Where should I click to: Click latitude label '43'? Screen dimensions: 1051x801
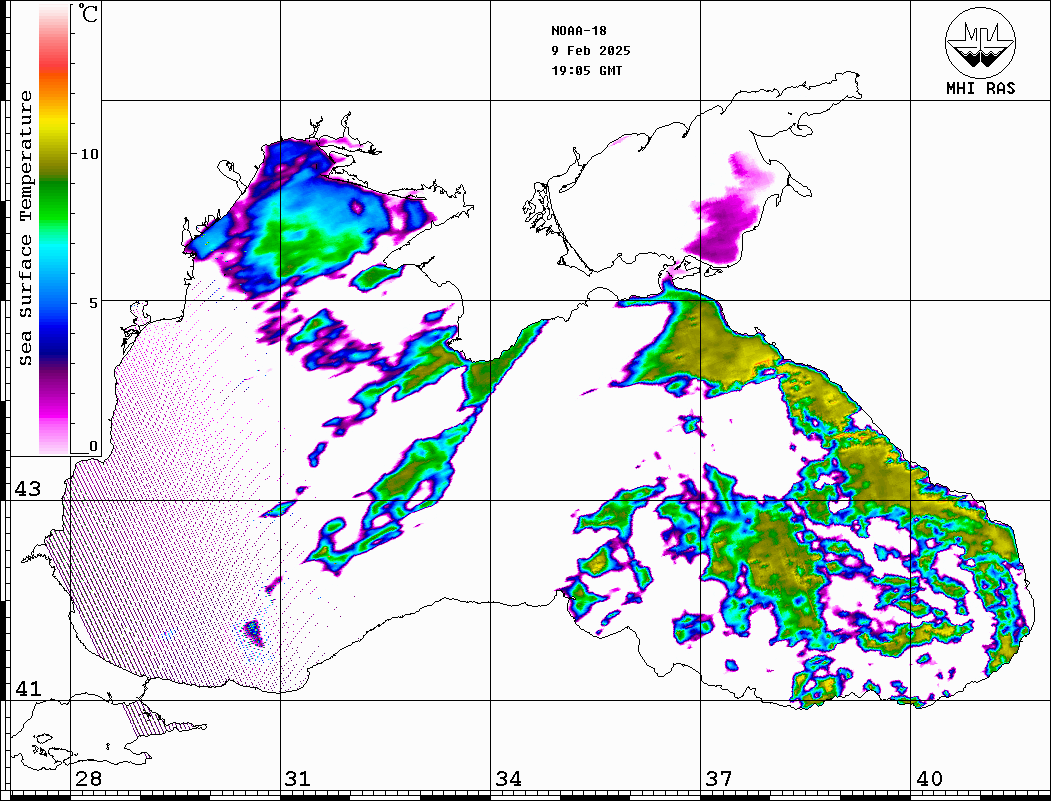tap(28, 489)
